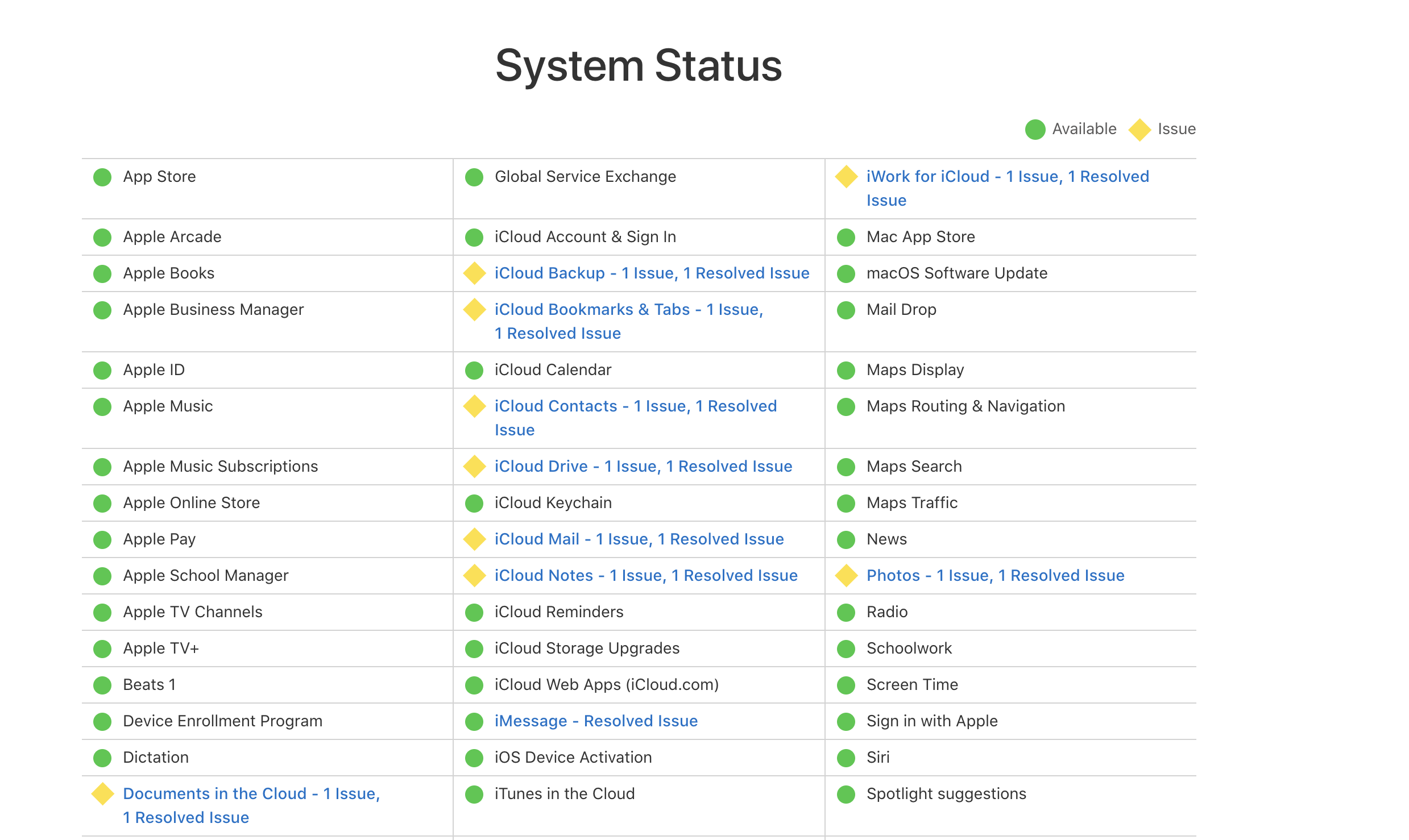Open the iCloud Contacts issue link
Screen dimensions: 1409x840
point(635,406)
